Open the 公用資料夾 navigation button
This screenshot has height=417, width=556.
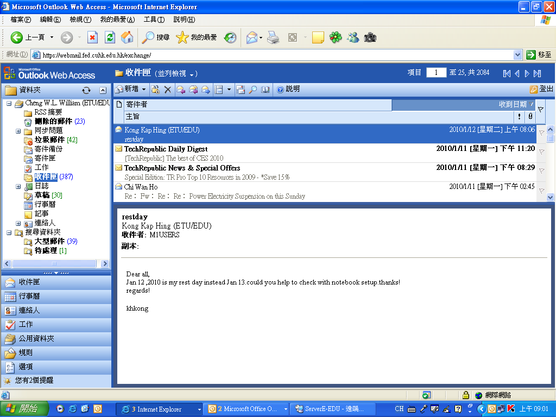tap(56, 339)
